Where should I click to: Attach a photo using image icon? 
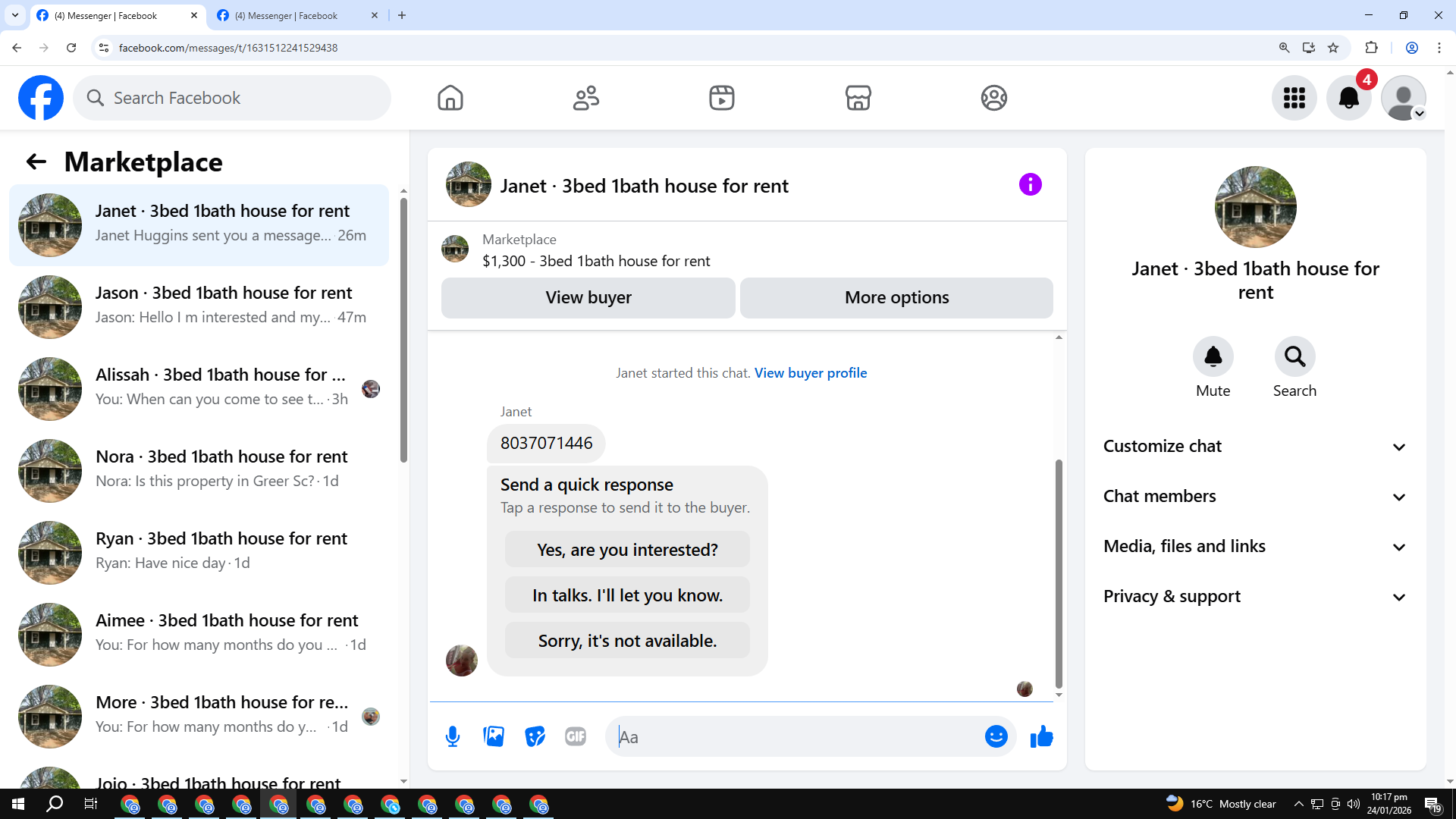click(x=494, y=736)
